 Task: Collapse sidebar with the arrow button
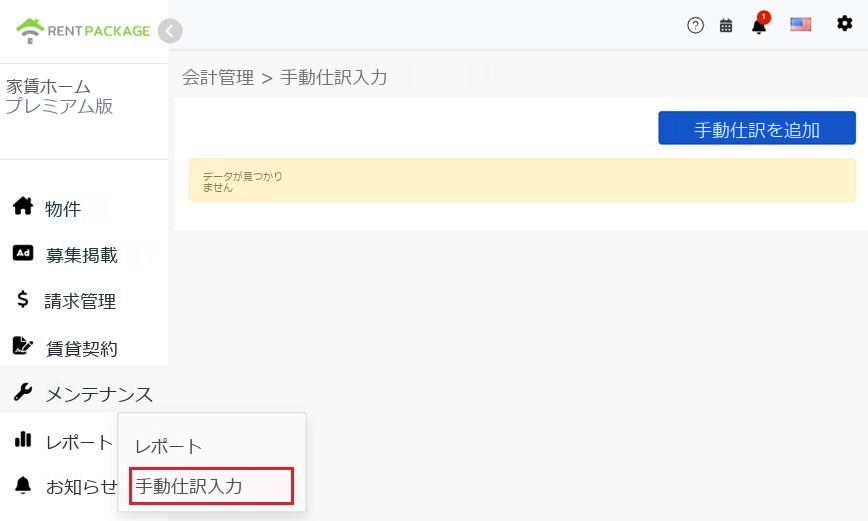point(170,31)
